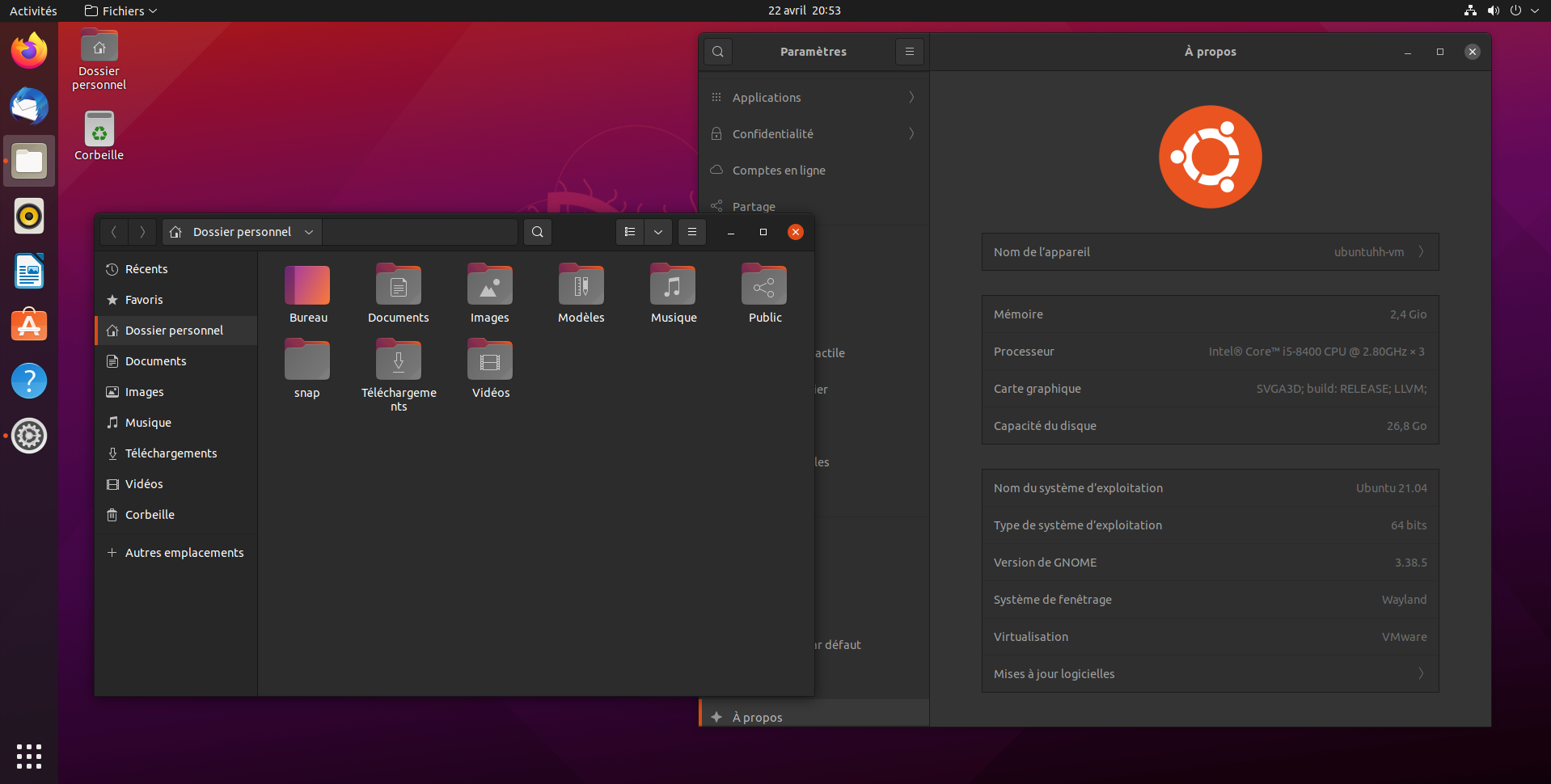This screenshot has height=784, width=1551.
Task: Open the view options dropdown in Files
Action: [x=657, y=232]
